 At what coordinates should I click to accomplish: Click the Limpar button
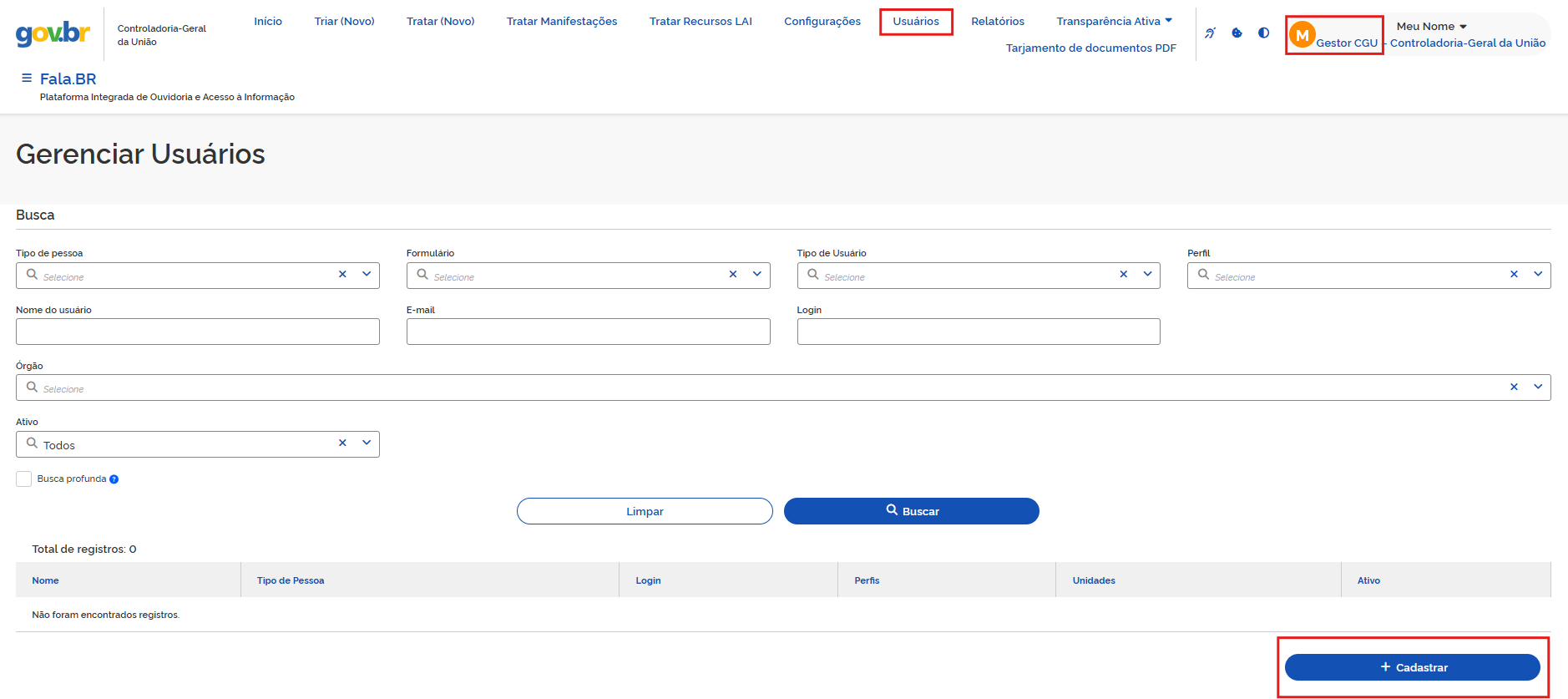click(645, 511)
